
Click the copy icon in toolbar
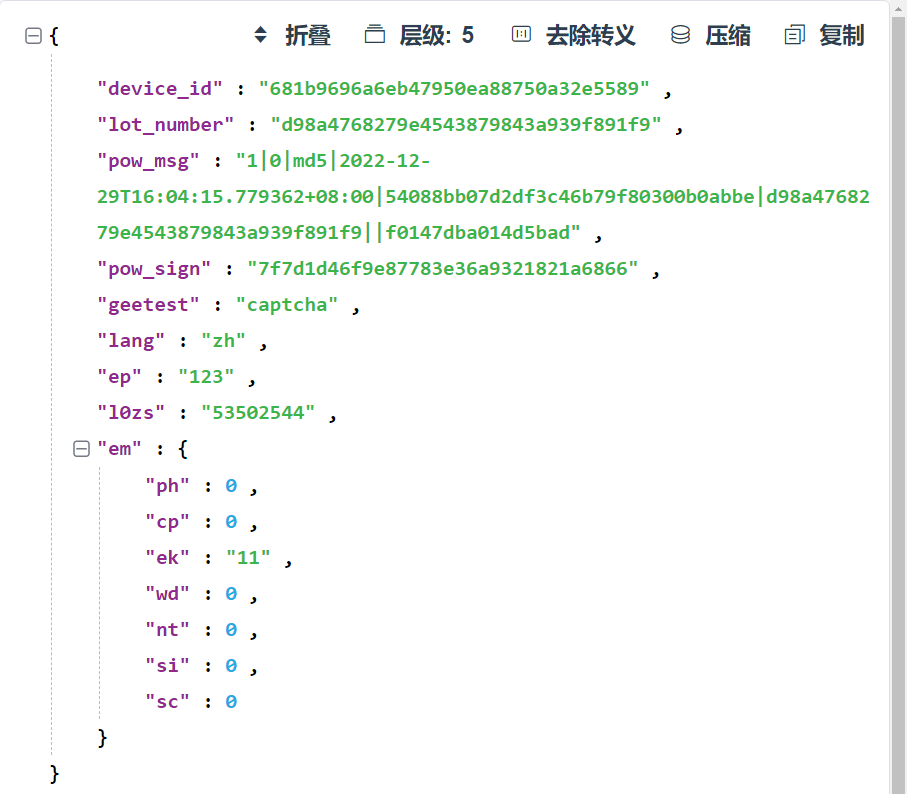795,35
